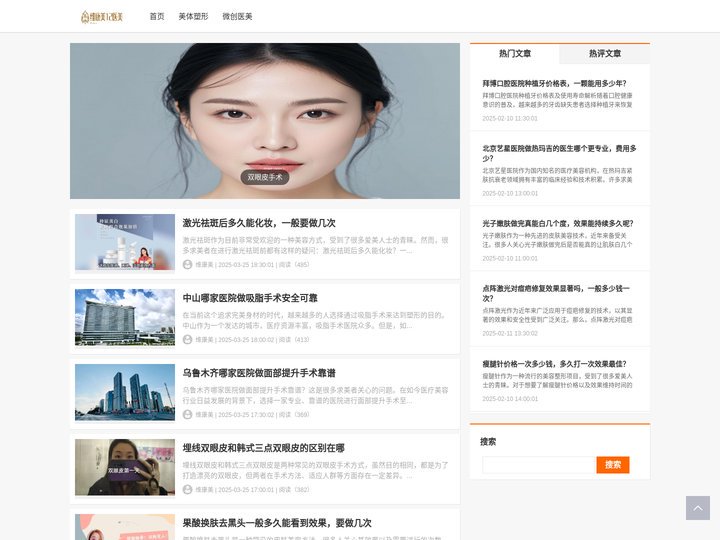Click excerpt text of 埋线双眼皮 article
Image resolution: width=720 pixels, height=540 pixels.
(315, 470)
